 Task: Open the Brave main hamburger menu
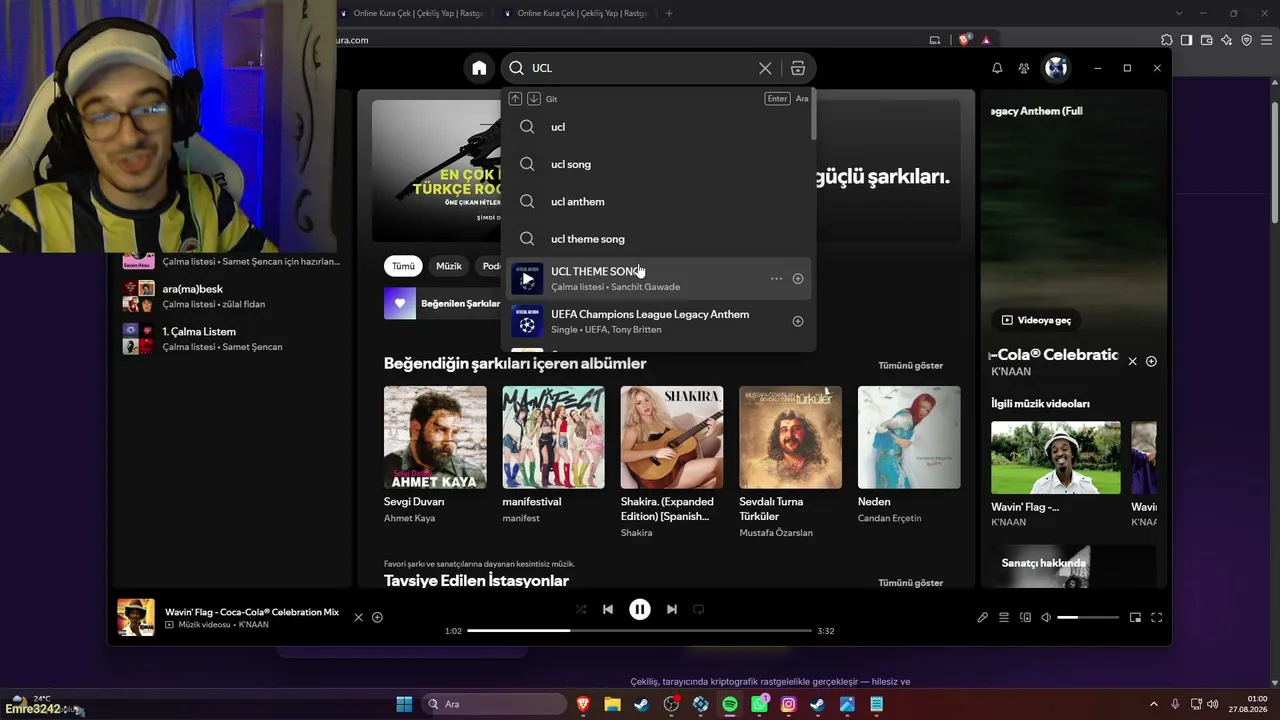[1266, 40]
